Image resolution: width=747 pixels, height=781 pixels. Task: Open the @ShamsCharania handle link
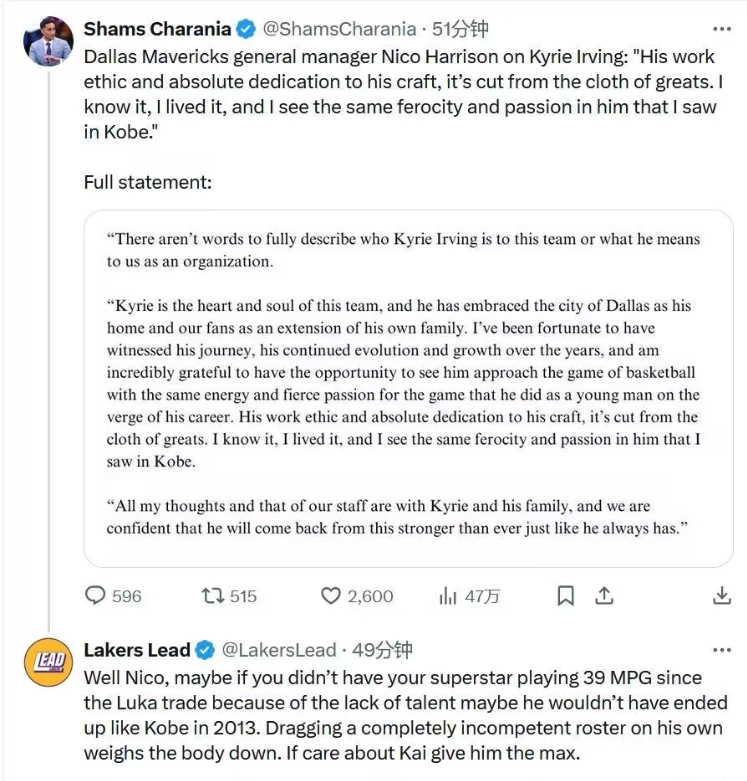click(340, 29)
